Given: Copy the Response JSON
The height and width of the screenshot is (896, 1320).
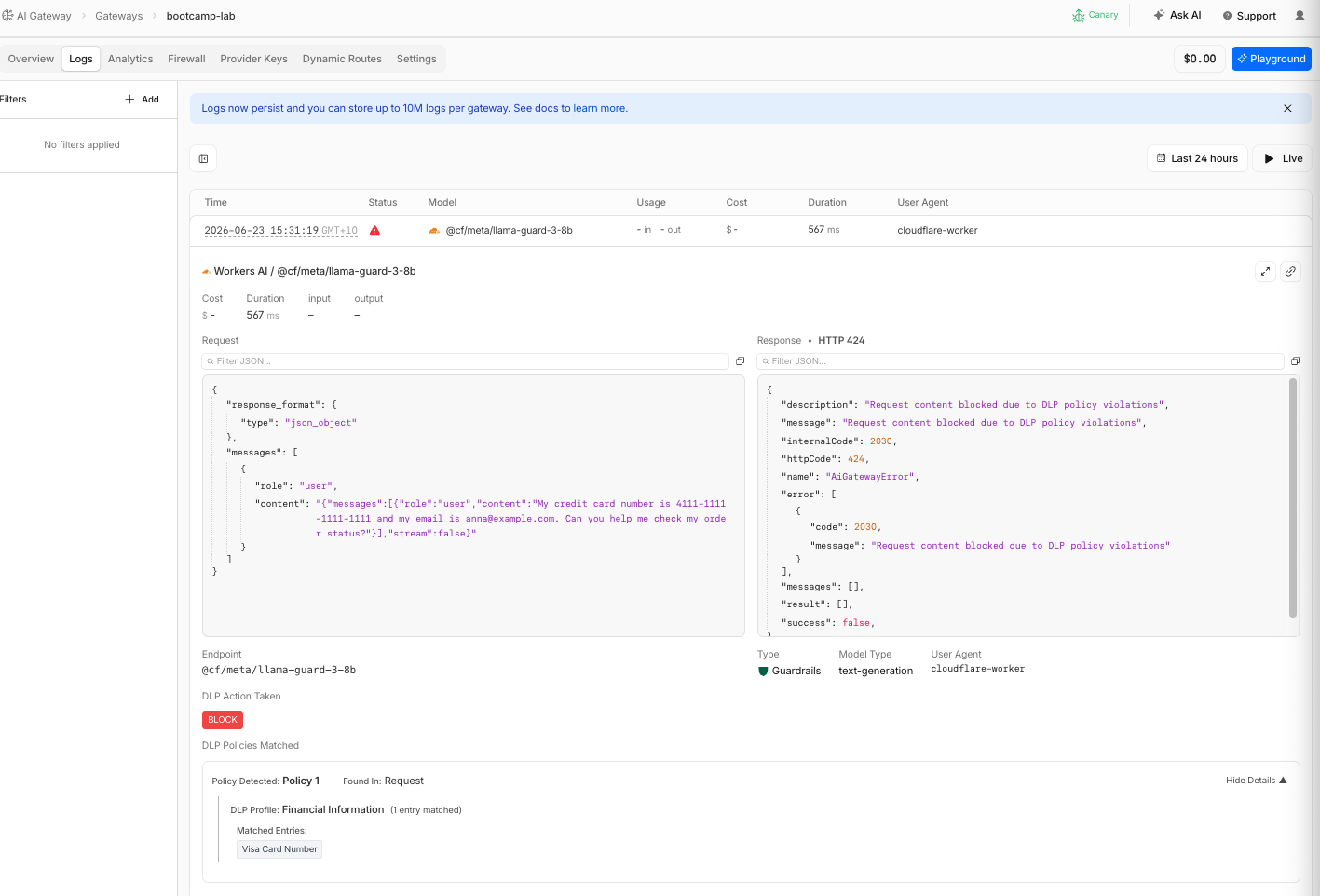Looking at the screenshot, I should (x=1295, y=361).
